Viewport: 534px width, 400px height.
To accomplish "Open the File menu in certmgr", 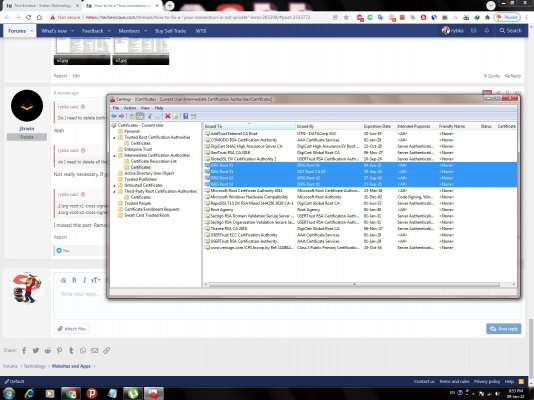I will click(116, 108).
